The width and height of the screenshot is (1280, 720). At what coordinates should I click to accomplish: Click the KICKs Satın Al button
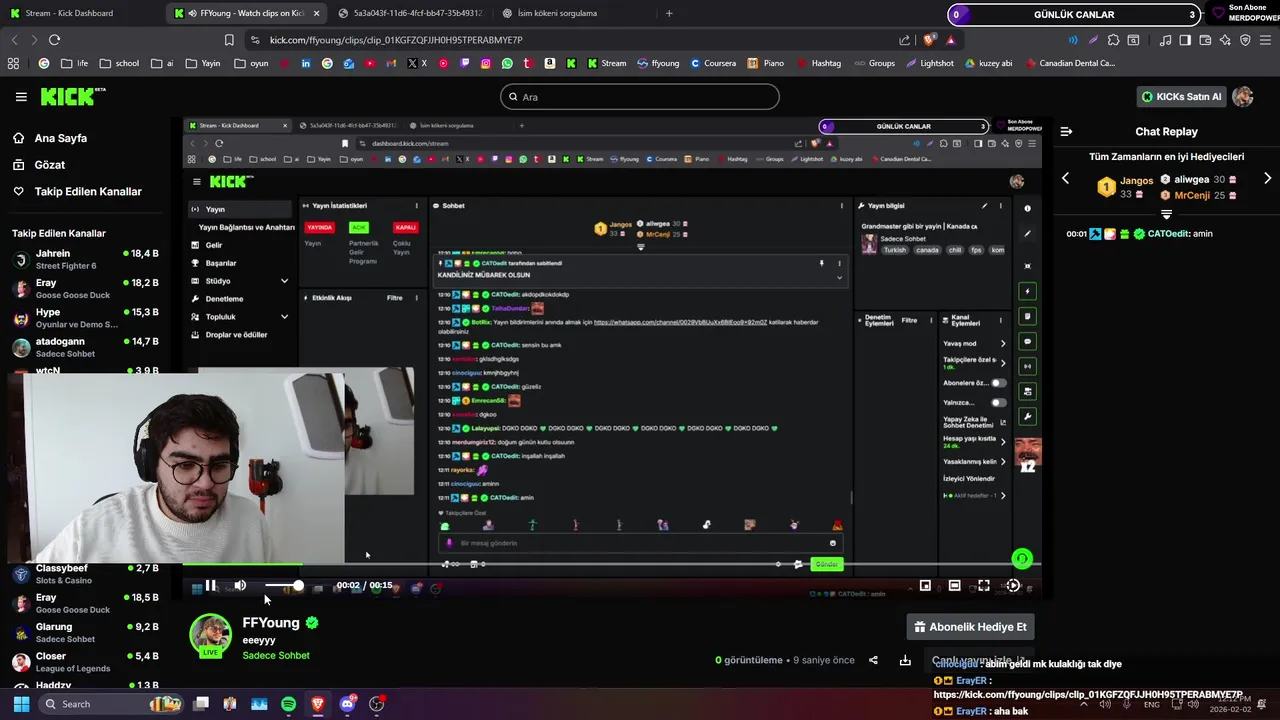click(1181, 97)
